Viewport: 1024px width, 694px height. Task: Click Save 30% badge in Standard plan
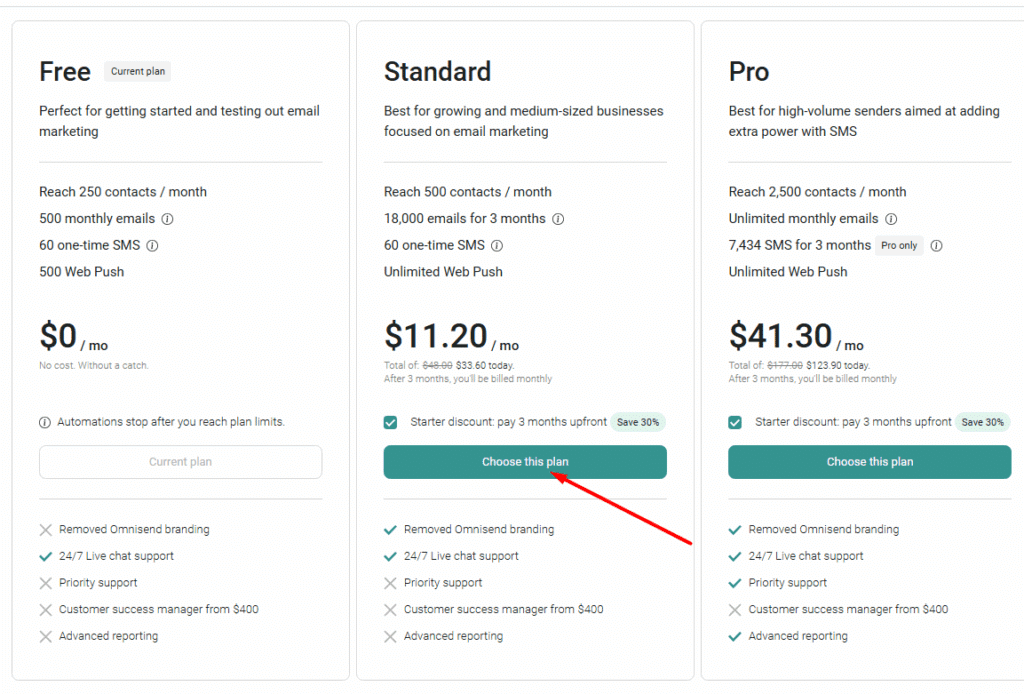click(x=638, y=422)
